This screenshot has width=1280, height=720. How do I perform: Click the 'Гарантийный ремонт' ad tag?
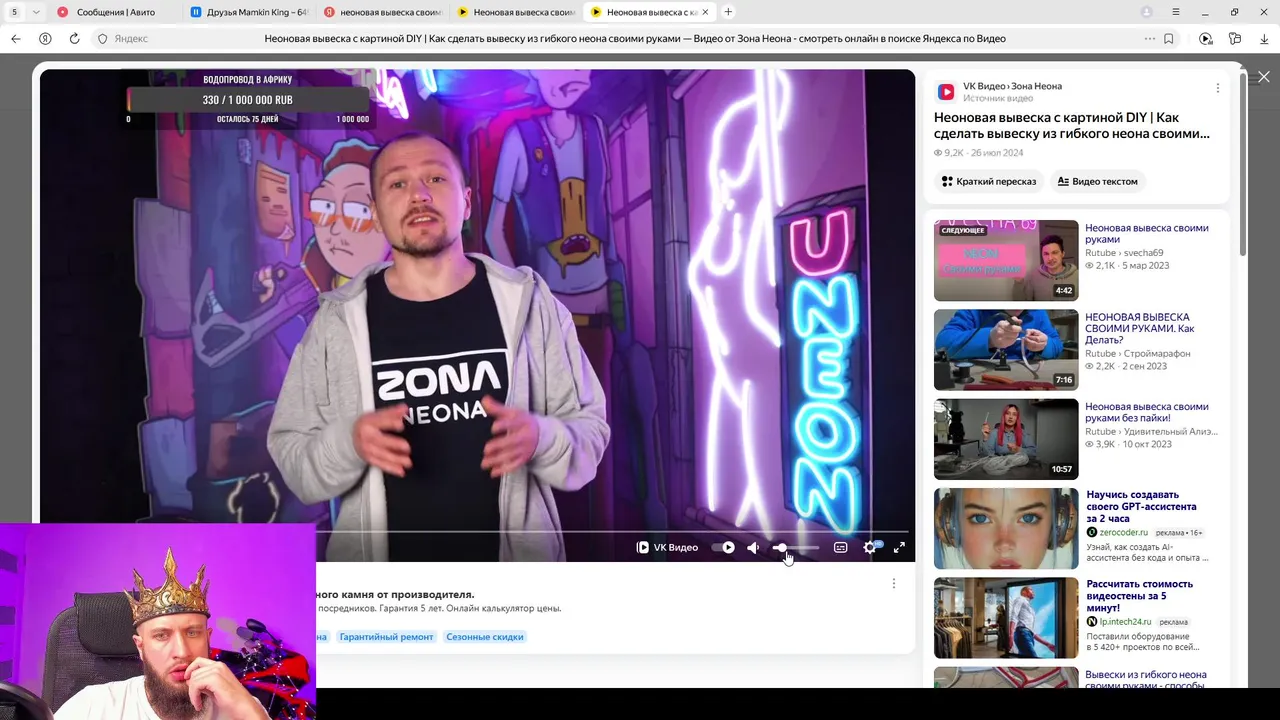[386, 637]
